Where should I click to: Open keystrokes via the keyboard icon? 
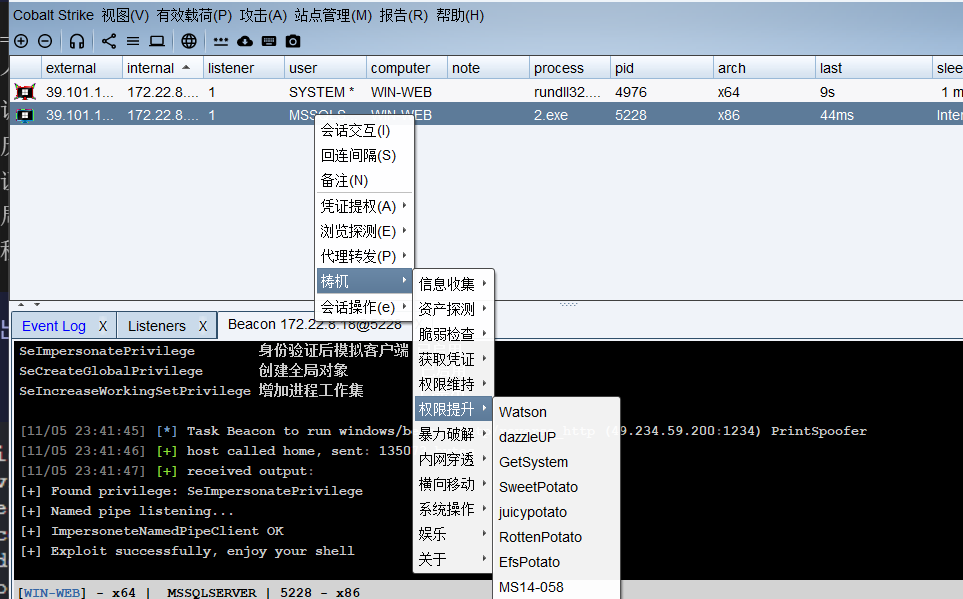click(269, 41)
